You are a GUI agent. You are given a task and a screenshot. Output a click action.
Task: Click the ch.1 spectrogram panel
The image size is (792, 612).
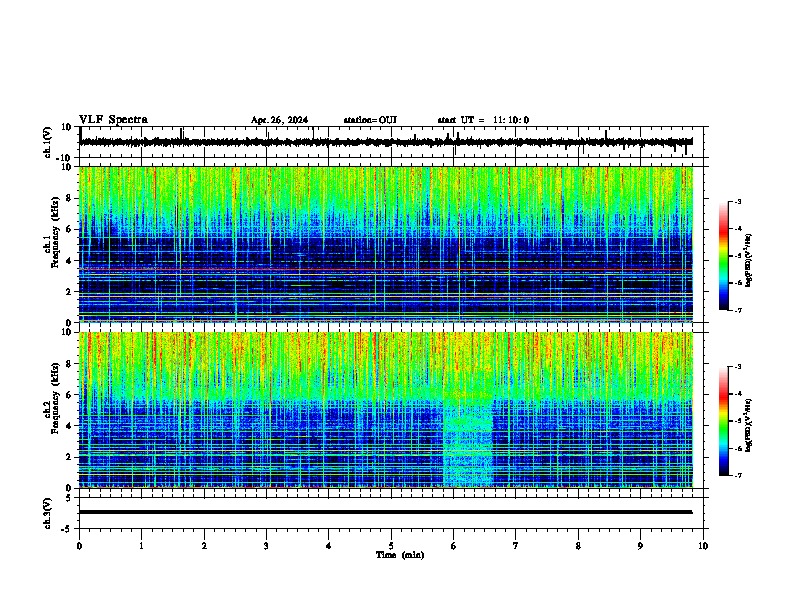click(x=386, y=244)
